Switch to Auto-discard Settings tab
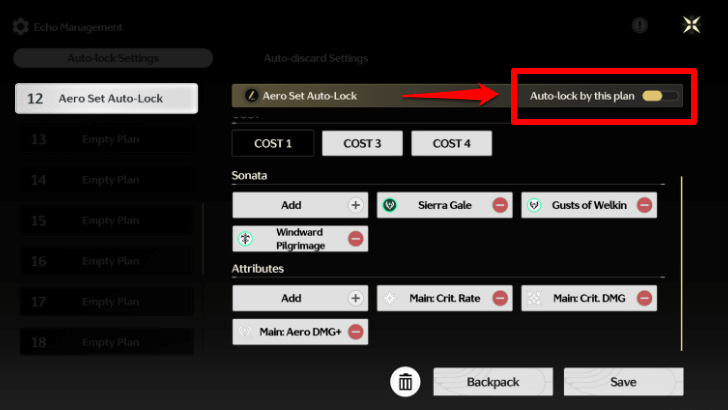The height and width of the screenshot is (410, 728). (x=316, y=58)
